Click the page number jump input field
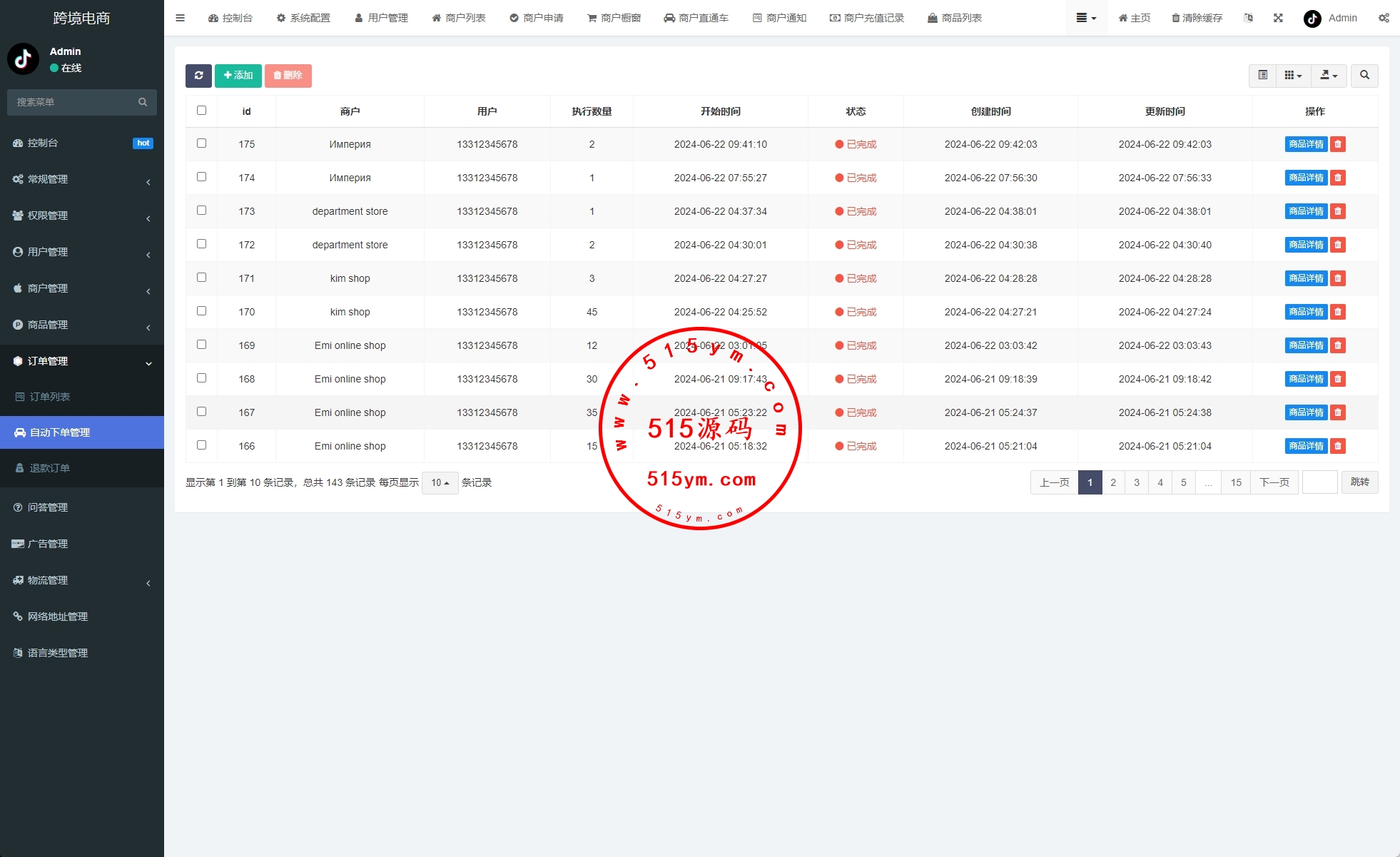Image resolution: width=1400 pixels, height=857 pixels. point(1319,483)
